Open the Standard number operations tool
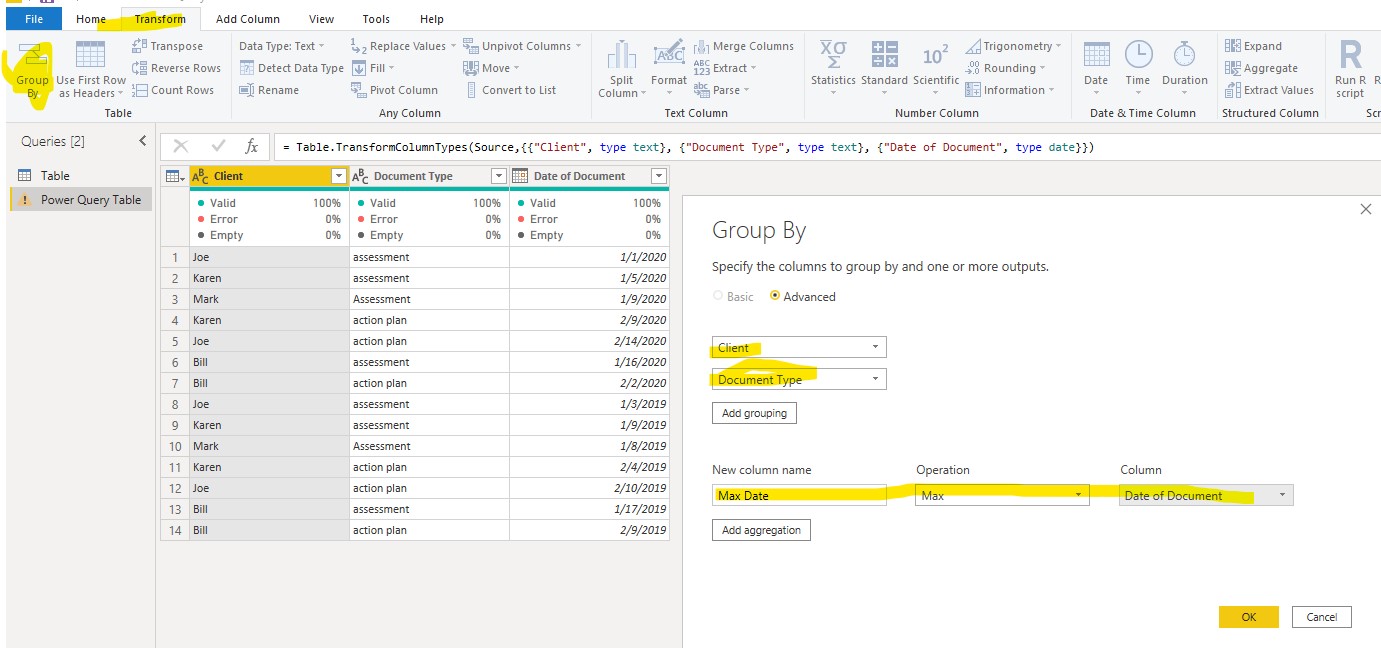The image size is (1381, 648). (884, 69)
